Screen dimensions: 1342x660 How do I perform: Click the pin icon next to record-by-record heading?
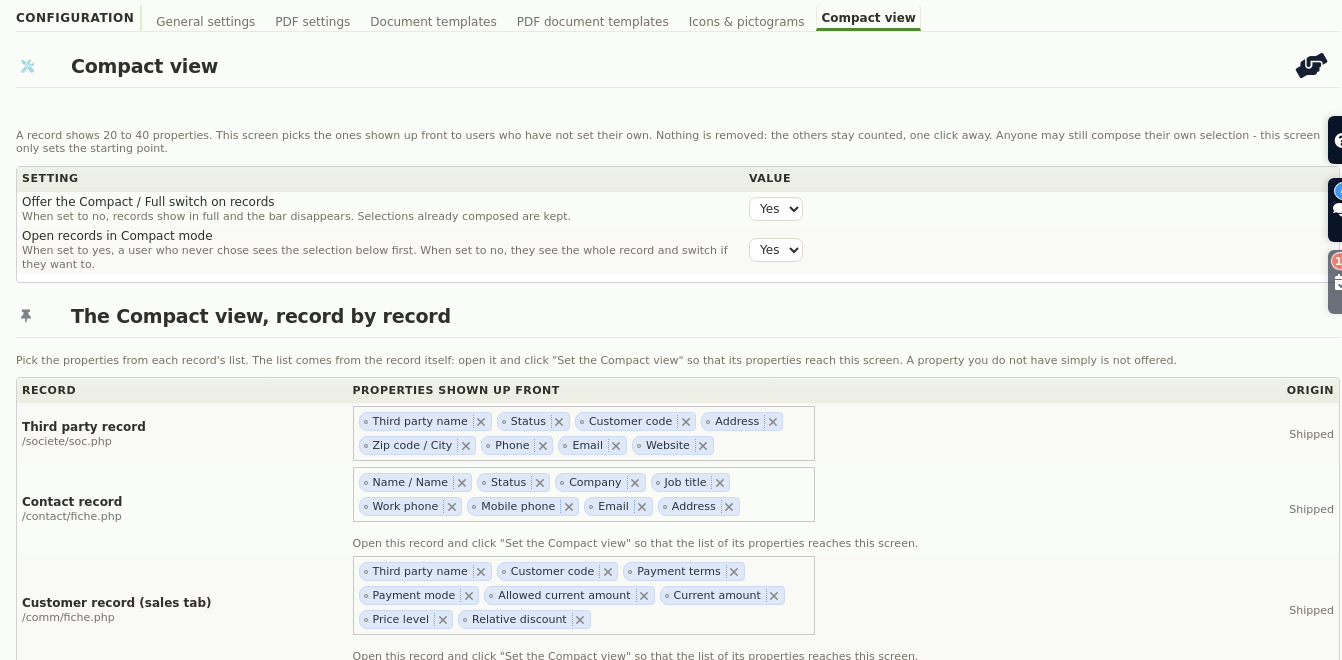[x=26, y=316]
